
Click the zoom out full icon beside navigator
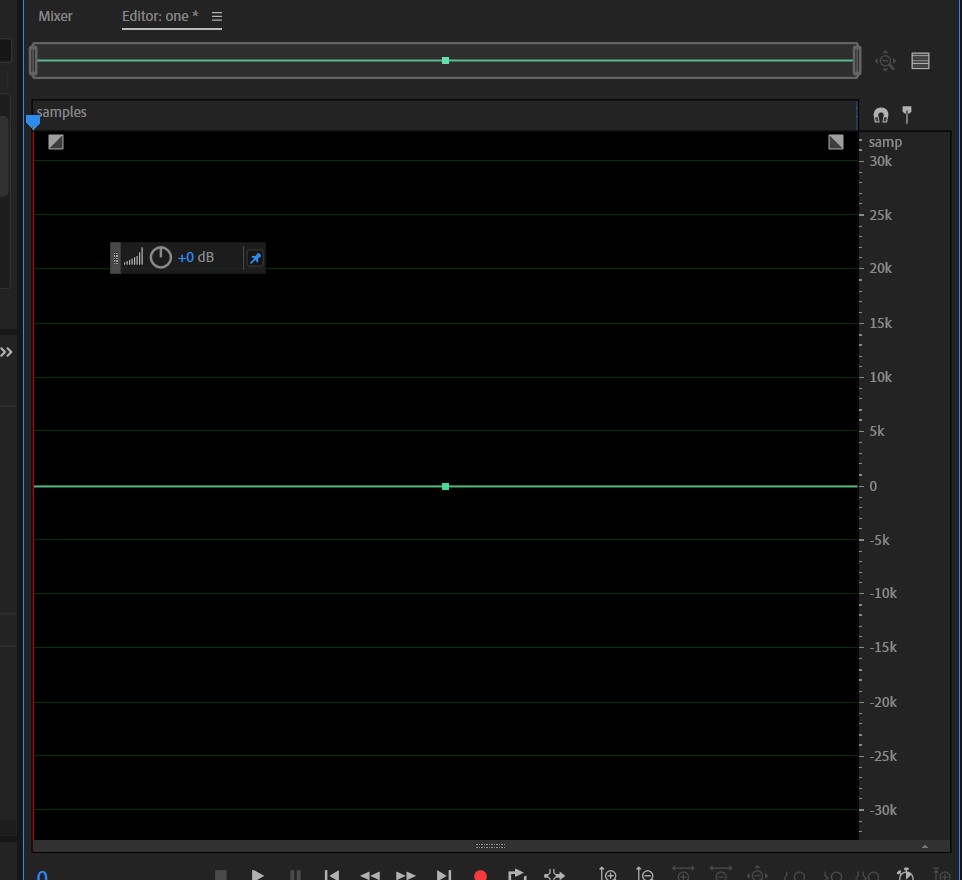[885, 61]
